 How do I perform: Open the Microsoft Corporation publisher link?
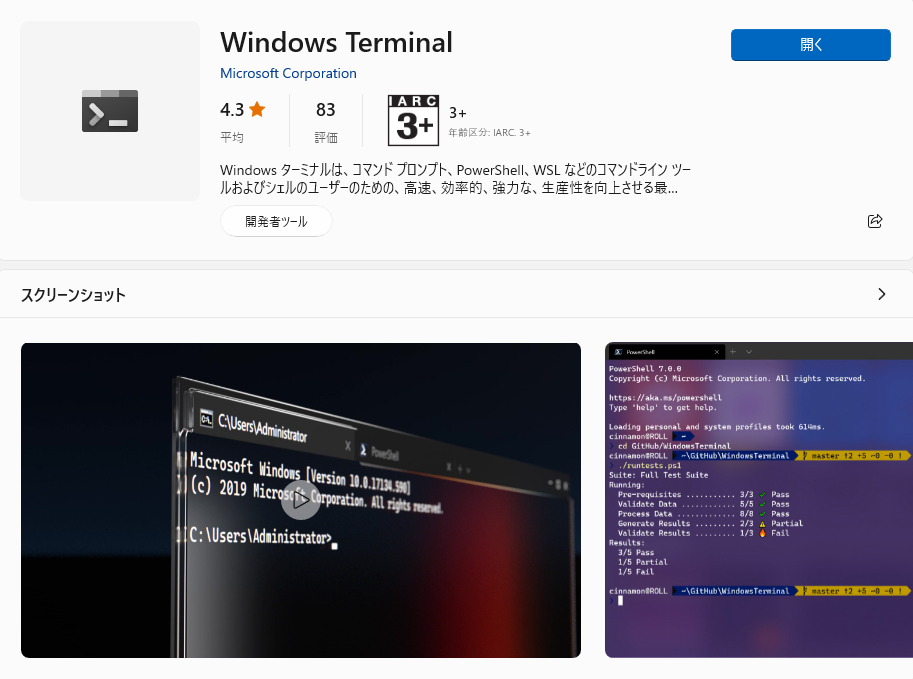coord(288,73)
